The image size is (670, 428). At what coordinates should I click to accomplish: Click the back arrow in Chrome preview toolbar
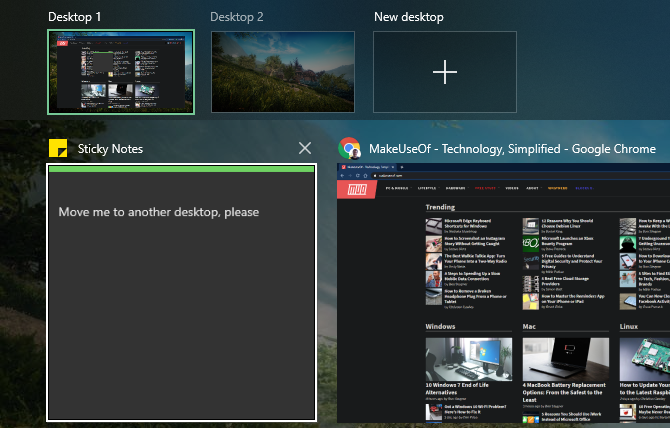click(x=342, y=176)
